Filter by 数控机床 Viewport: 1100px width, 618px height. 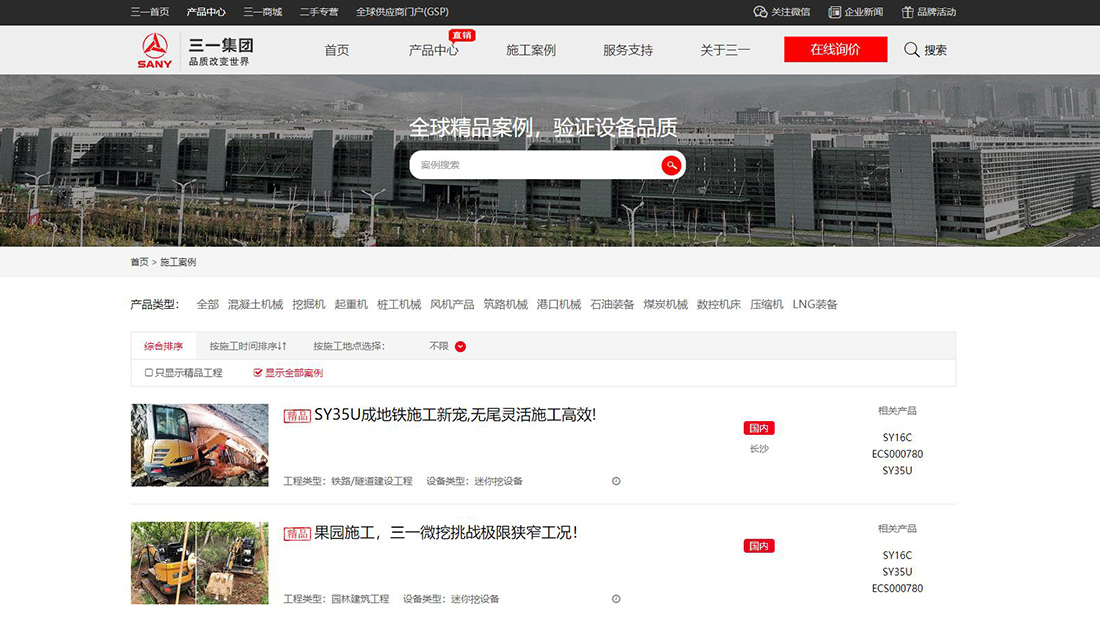click(x=718, y=304)
